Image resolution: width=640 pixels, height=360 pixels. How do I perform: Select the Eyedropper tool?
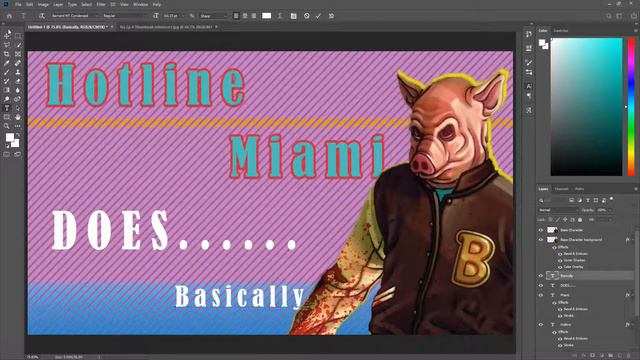coord(7,63)
